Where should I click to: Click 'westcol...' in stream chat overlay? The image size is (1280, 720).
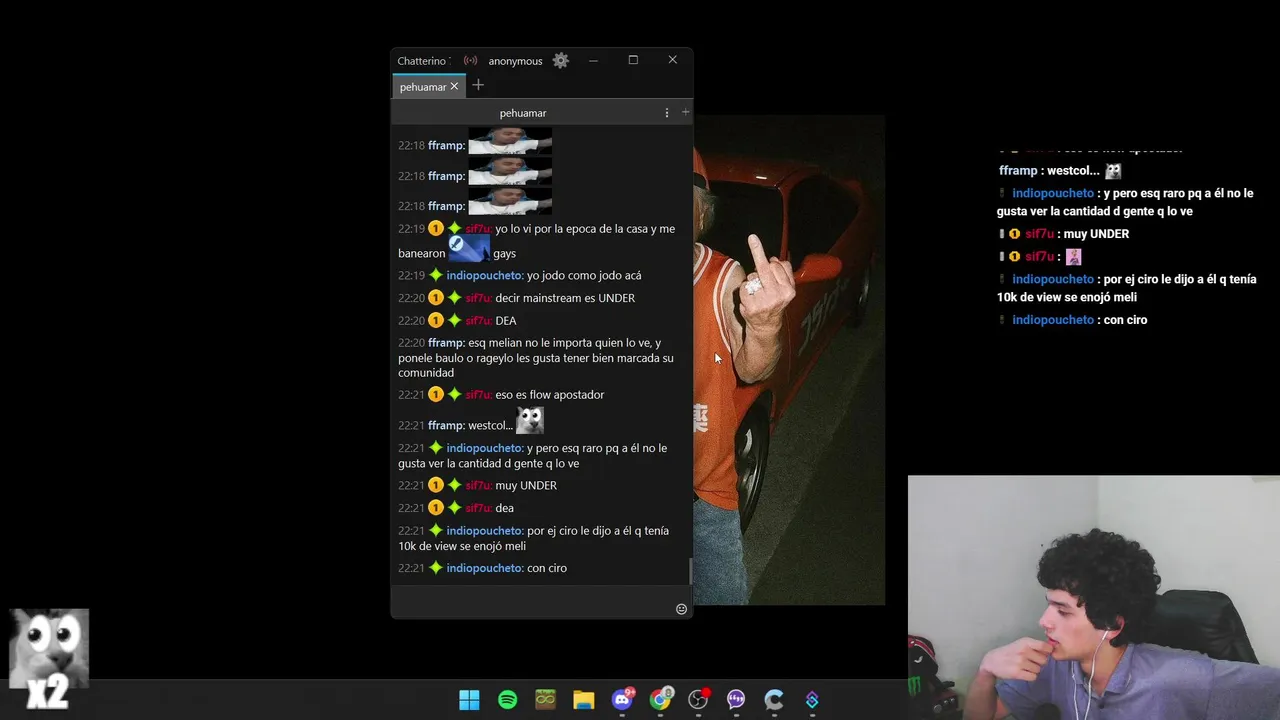1073,171
